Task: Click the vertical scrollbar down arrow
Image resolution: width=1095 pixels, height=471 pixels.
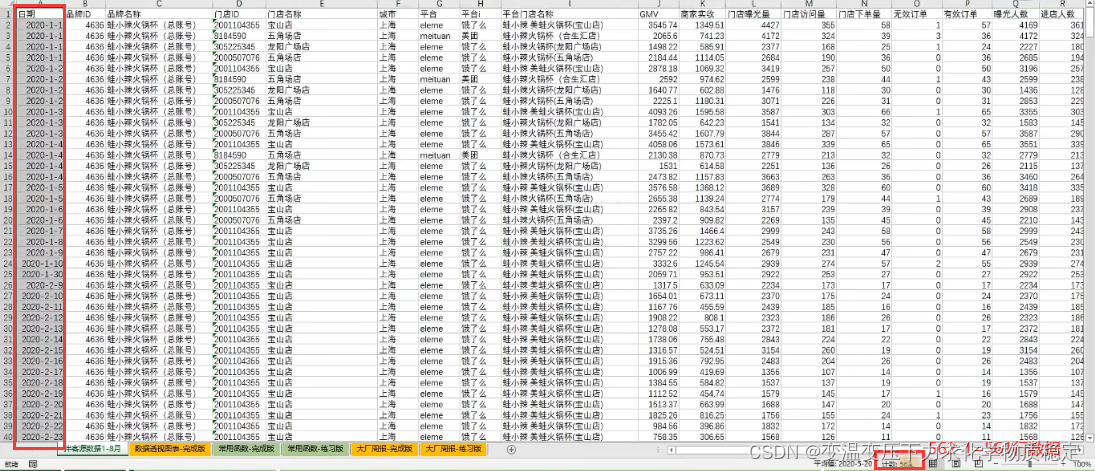Action: (1090, 437)
